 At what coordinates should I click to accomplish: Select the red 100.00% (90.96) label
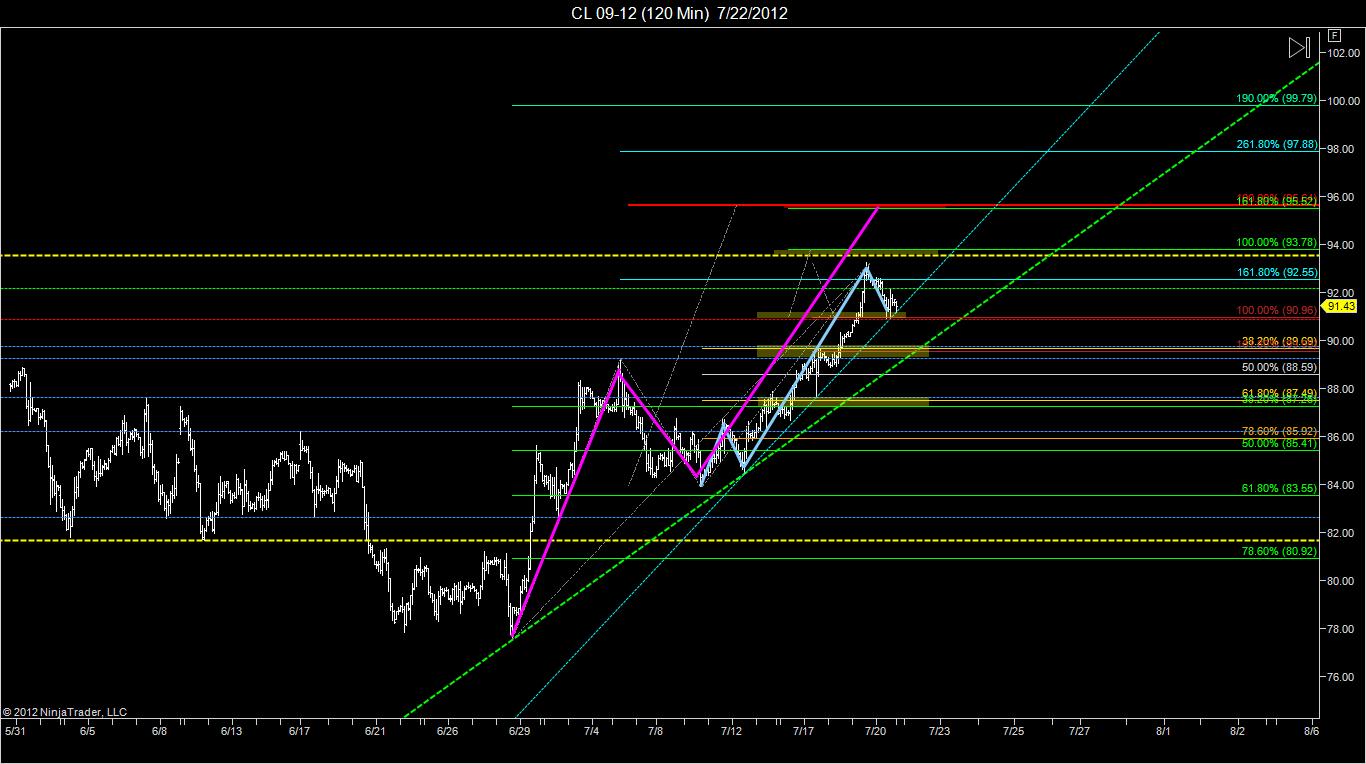click(1277, 311)
